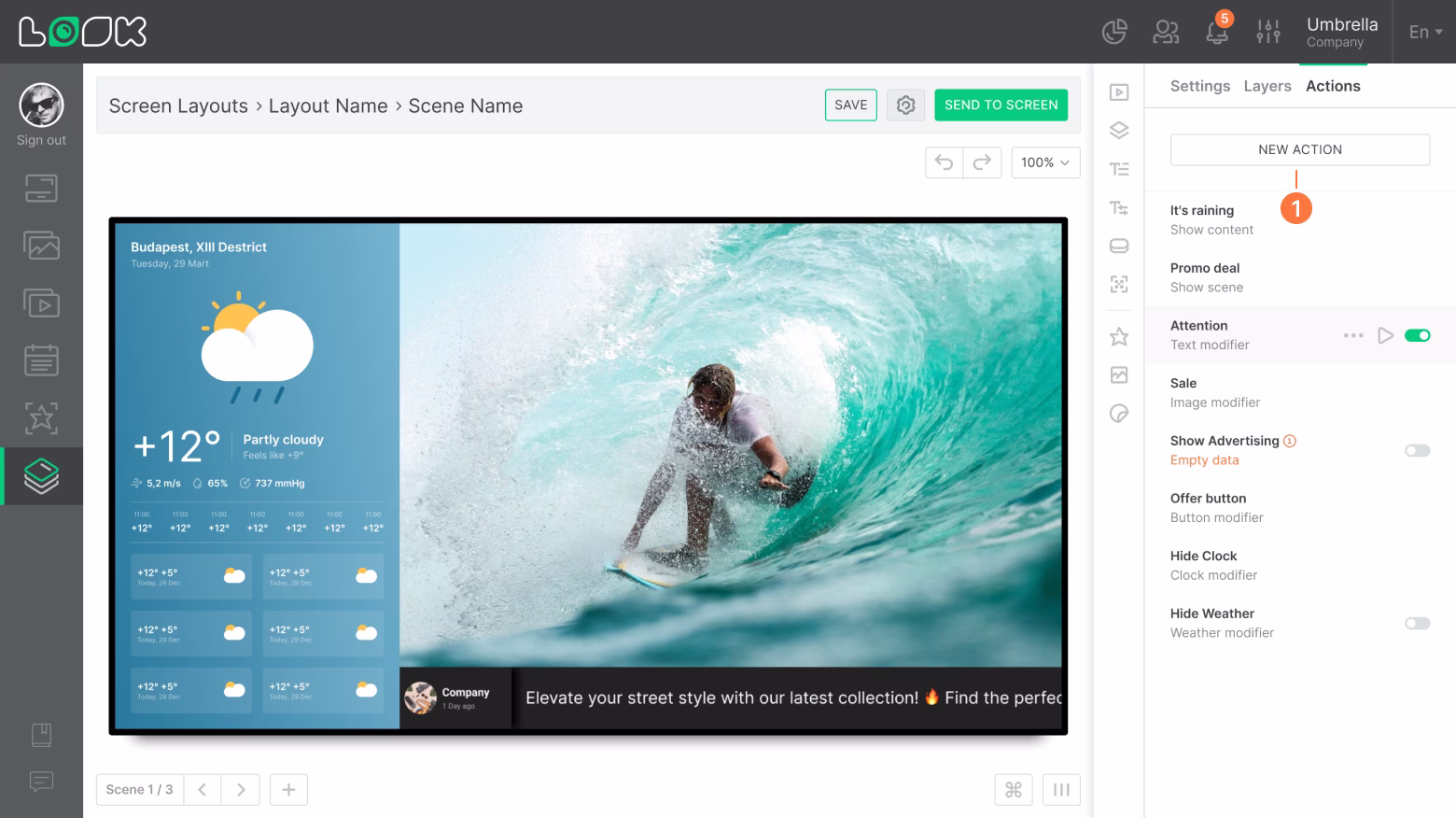Open the users icon in top bar
Viewport: 1456px width, 818px height.
[1166, 32]
